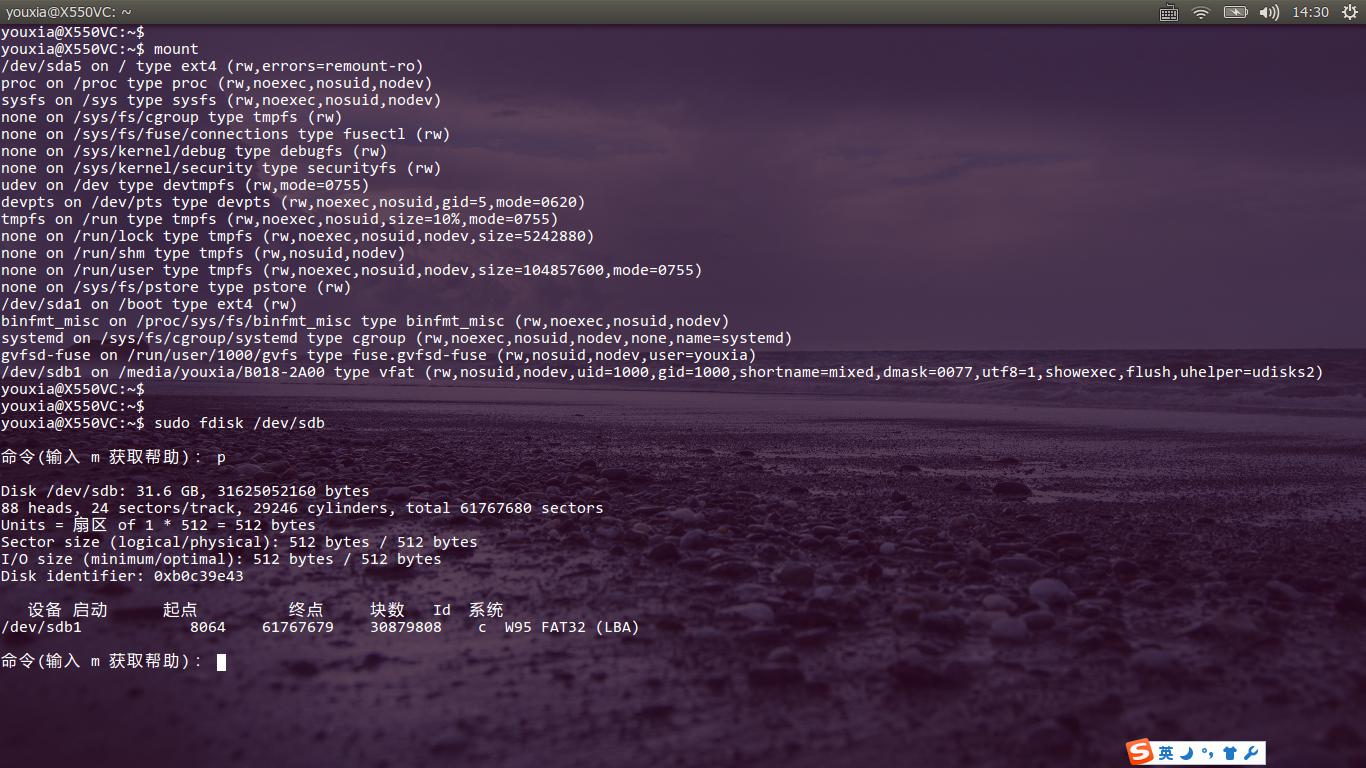The height and width of the screenshot is (768, 1366).
Task: Click the /dev/sdb1 partition table row
Action: (x=320, y=628)
